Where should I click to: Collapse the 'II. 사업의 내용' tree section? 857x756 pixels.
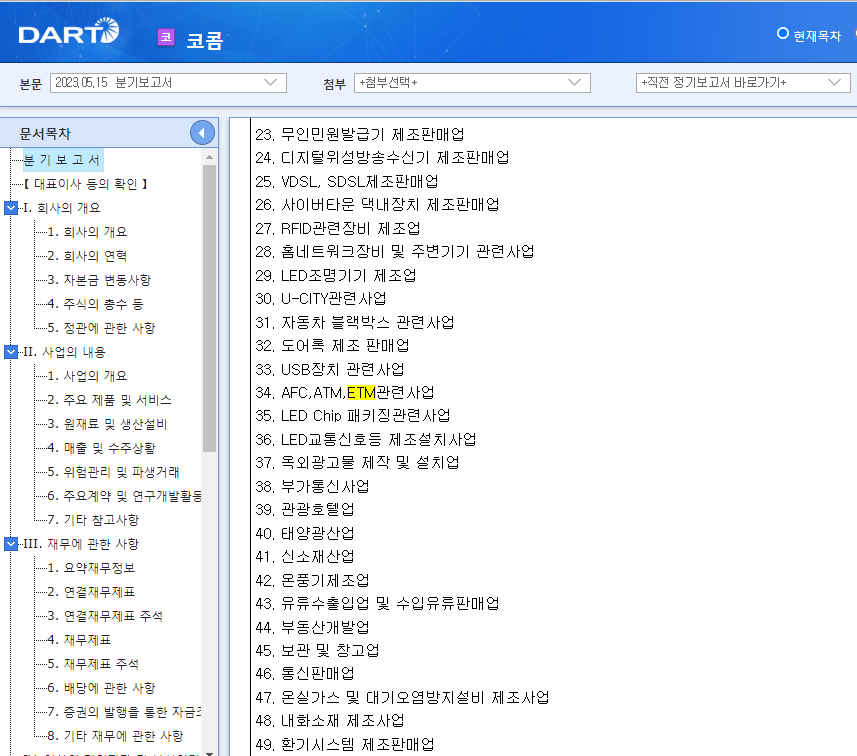point(10,352)
